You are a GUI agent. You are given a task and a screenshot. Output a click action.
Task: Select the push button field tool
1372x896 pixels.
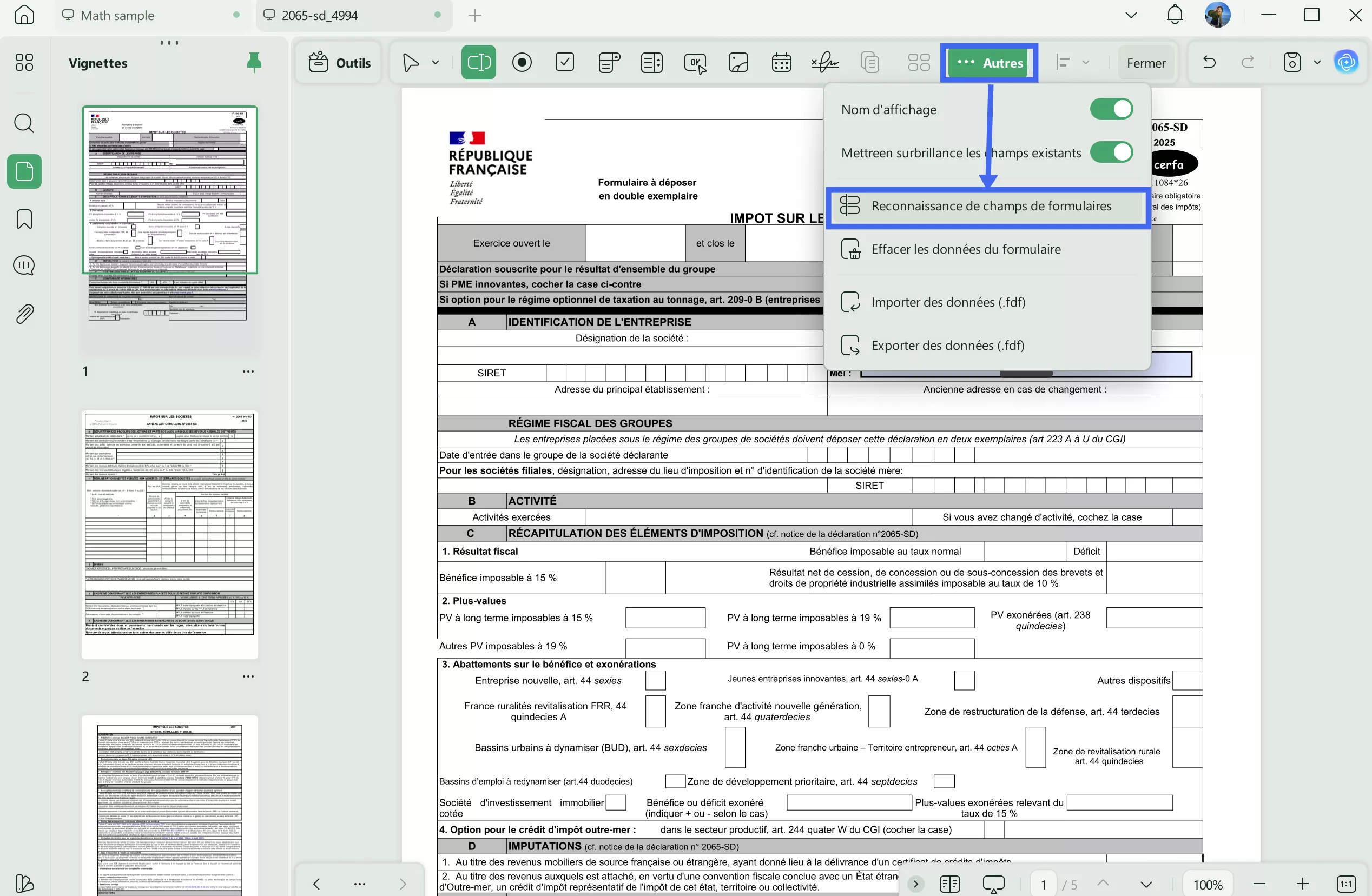[x=695, y=62]
